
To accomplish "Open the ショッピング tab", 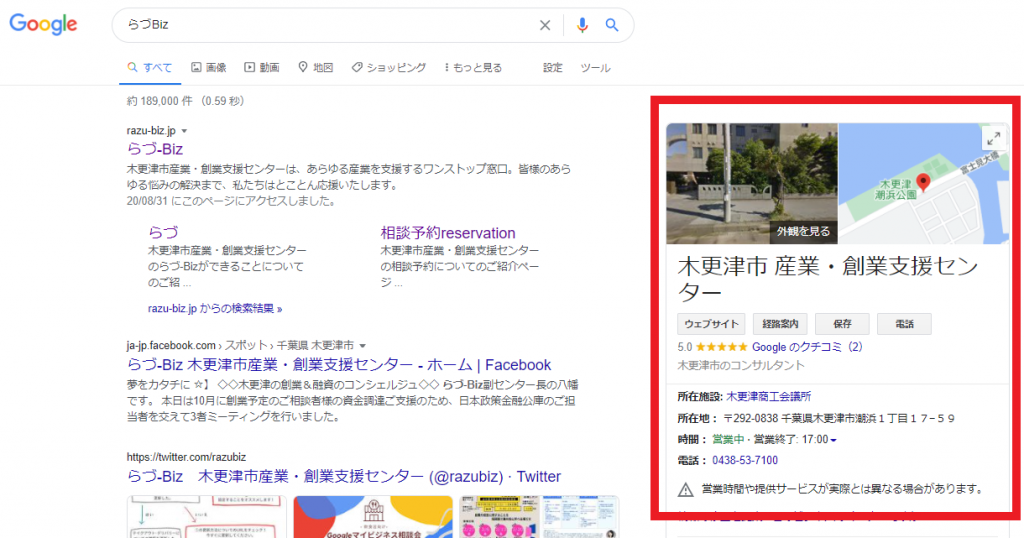I will (x=389, y=67).
